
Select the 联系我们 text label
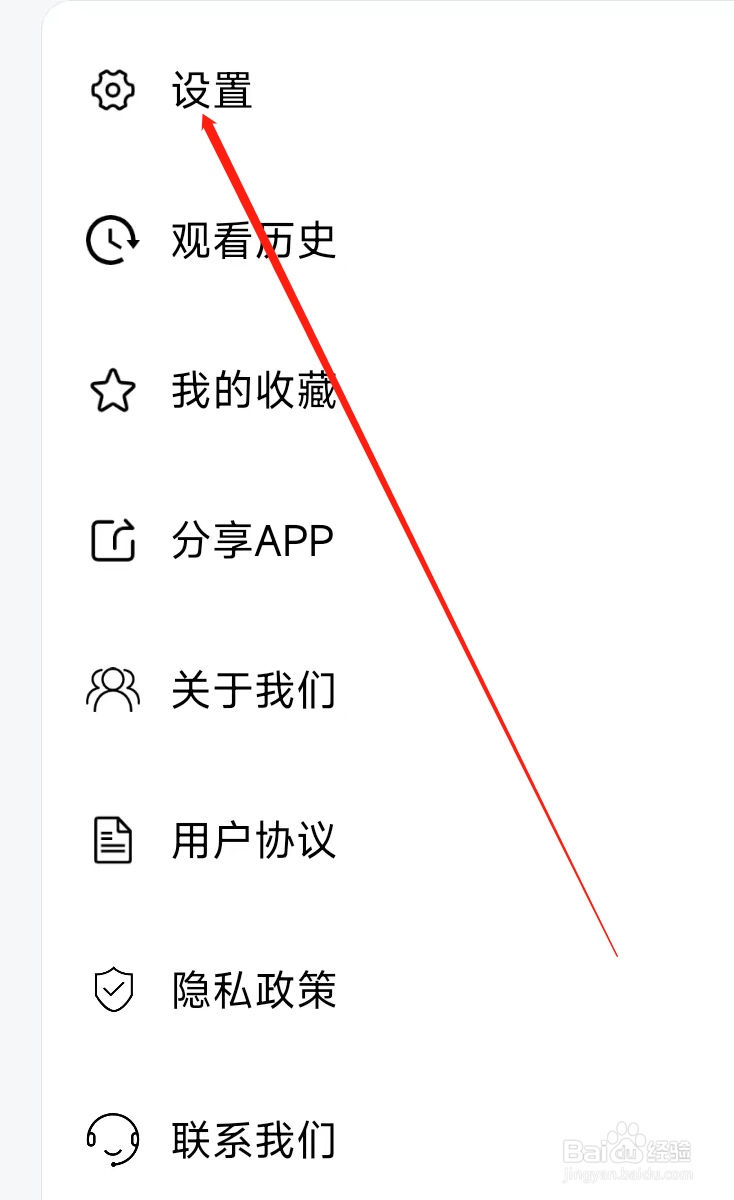click(x=254, y=1140)
